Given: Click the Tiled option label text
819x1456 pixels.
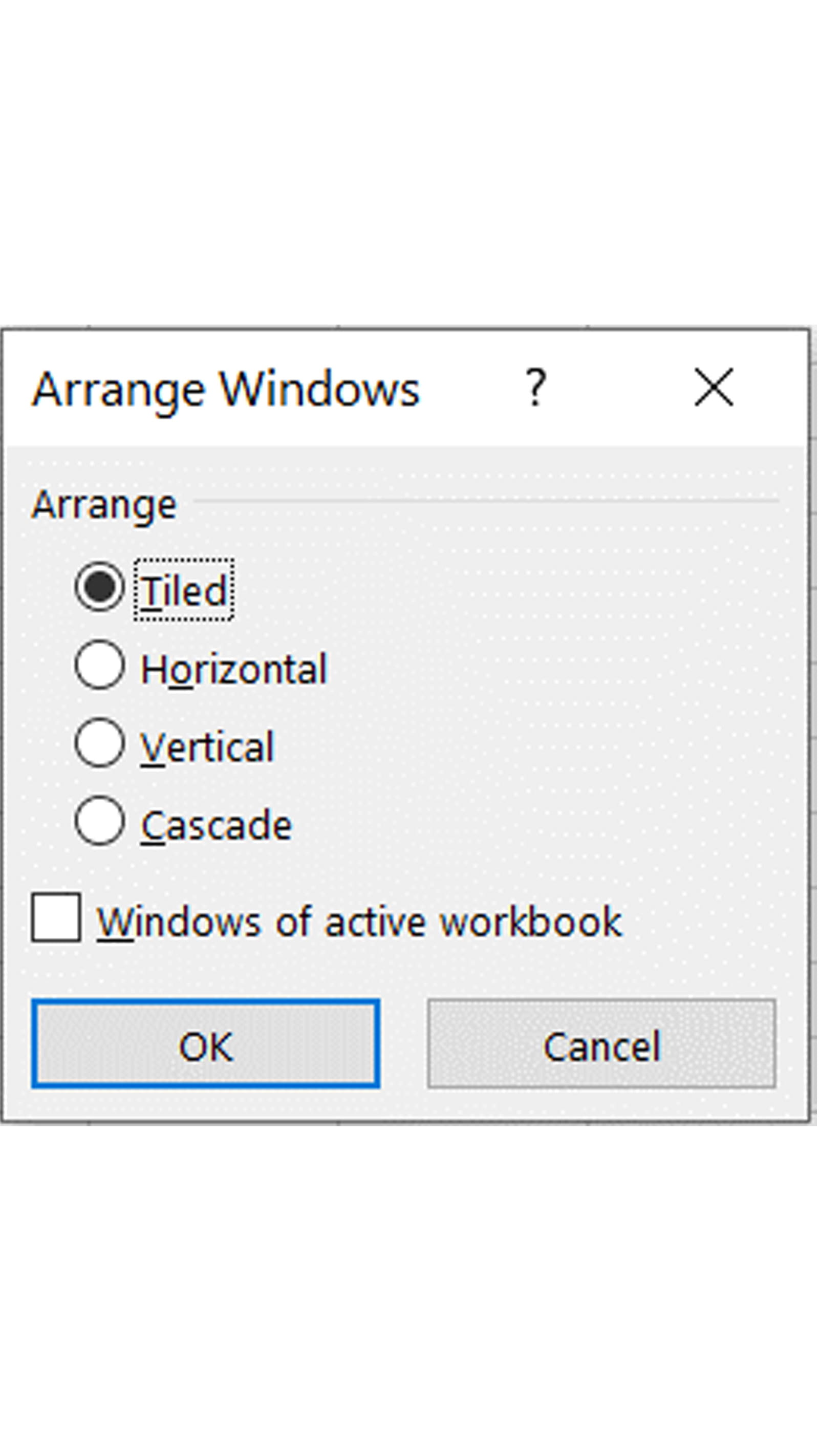Looking at the screenshot, I should coord(184,591).
